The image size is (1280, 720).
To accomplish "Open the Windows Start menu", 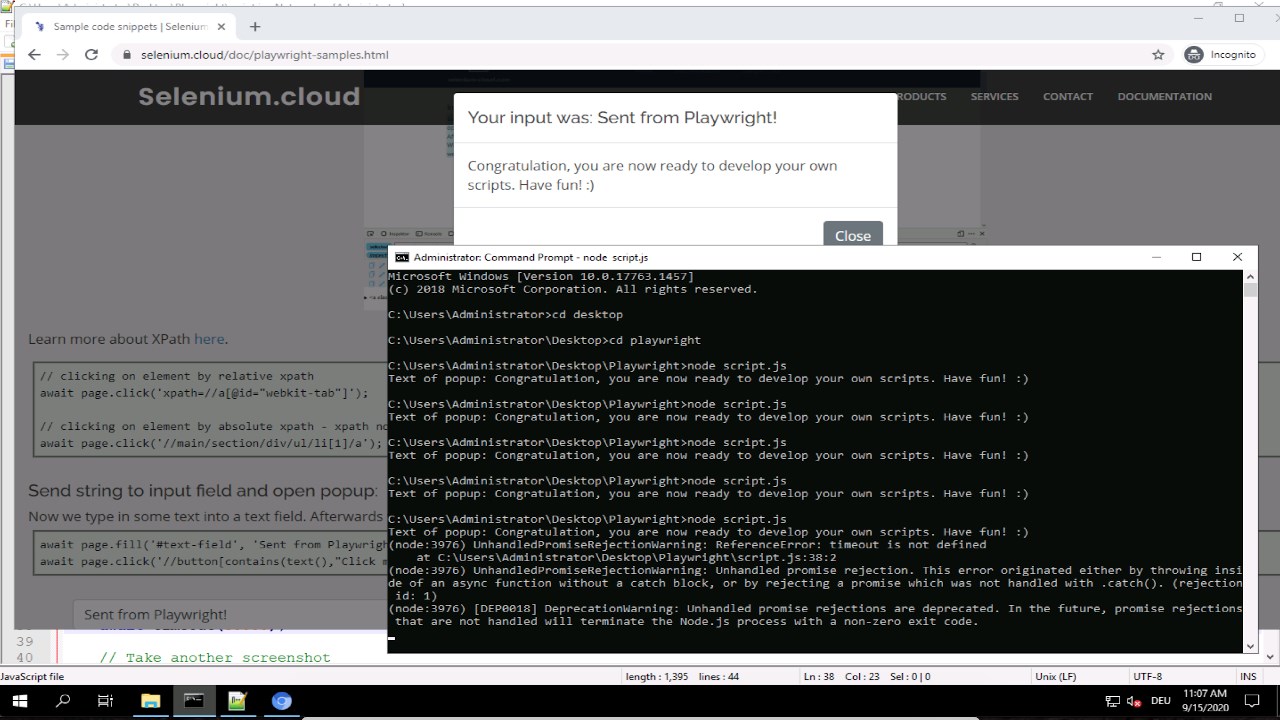I will pyautogui.click(x=20, y=701).
